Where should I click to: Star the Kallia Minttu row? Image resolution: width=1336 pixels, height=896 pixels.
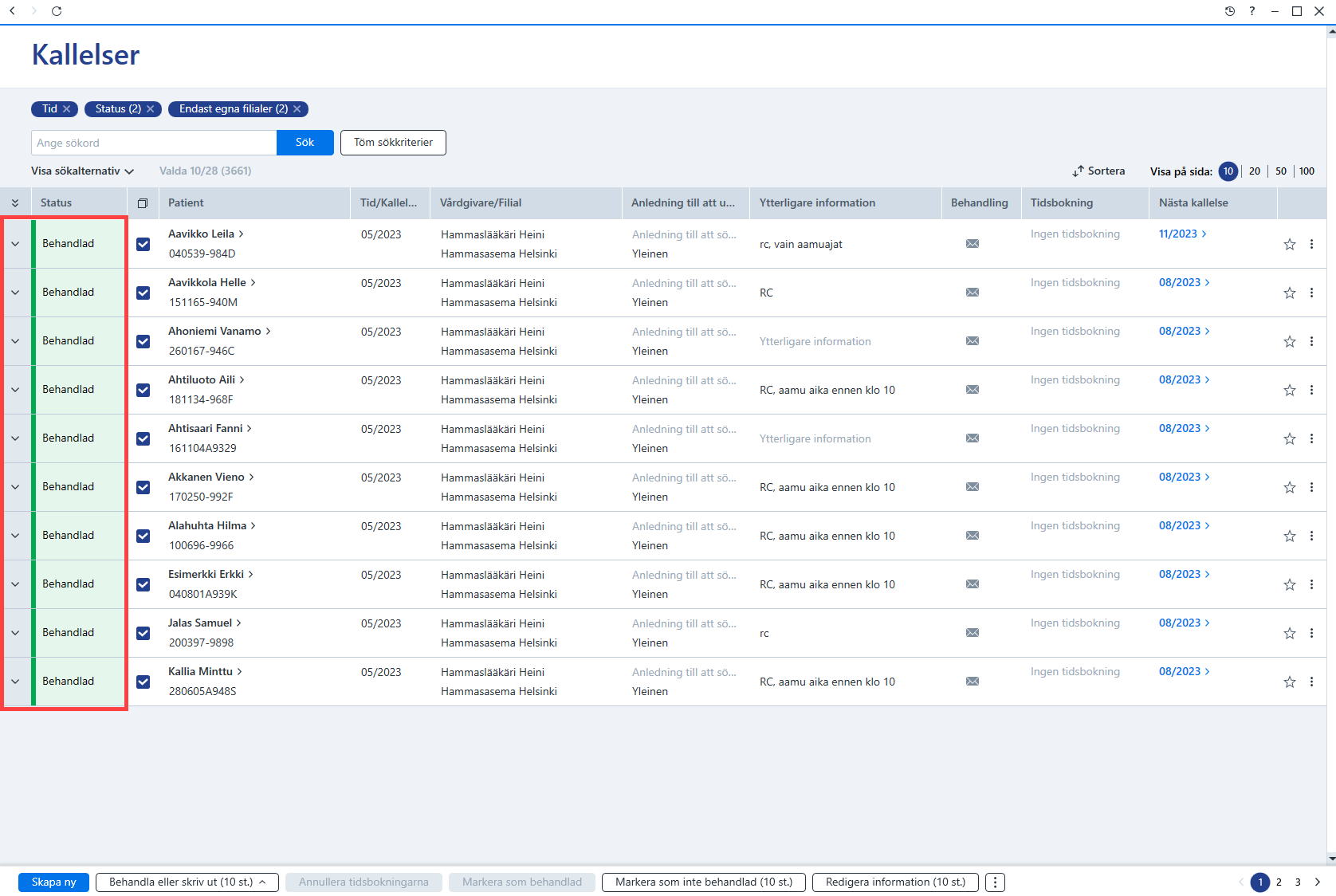click(1290, 682)
